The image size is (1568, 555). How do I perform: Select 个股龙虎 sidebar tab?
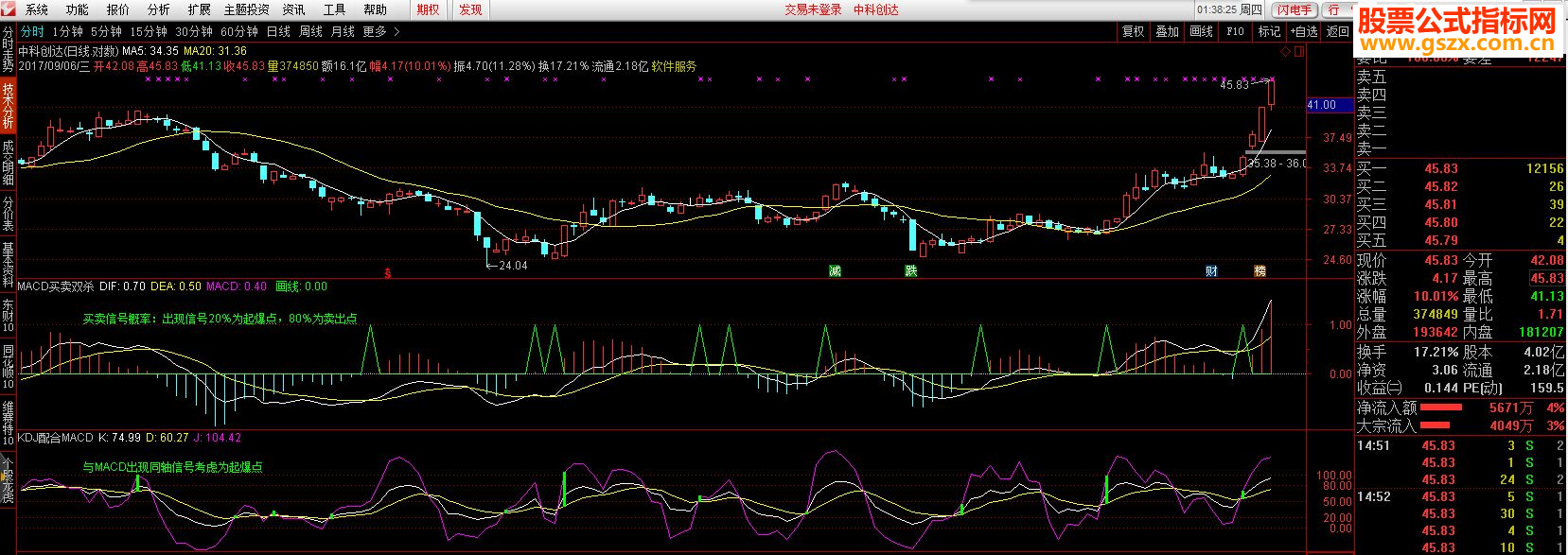[8, 480]
